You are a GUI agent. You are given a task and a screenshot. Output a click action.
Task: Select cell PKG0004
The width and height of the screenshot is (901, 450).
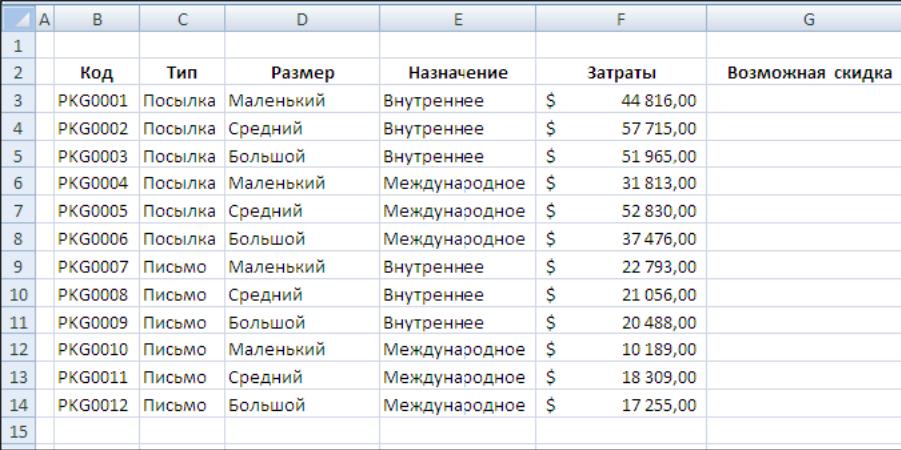pos(97,183)
